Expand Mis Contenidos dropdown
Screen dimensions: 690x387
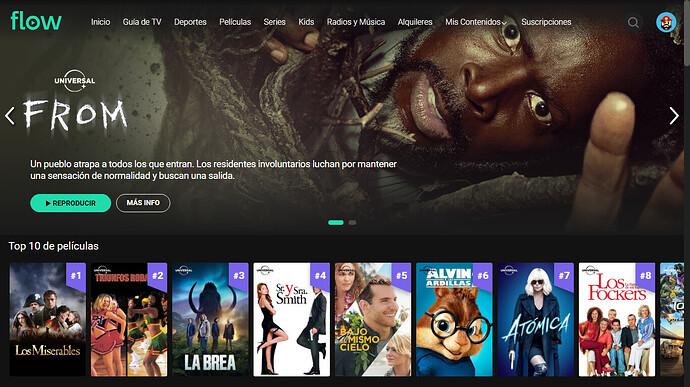(x=476, y=22)
